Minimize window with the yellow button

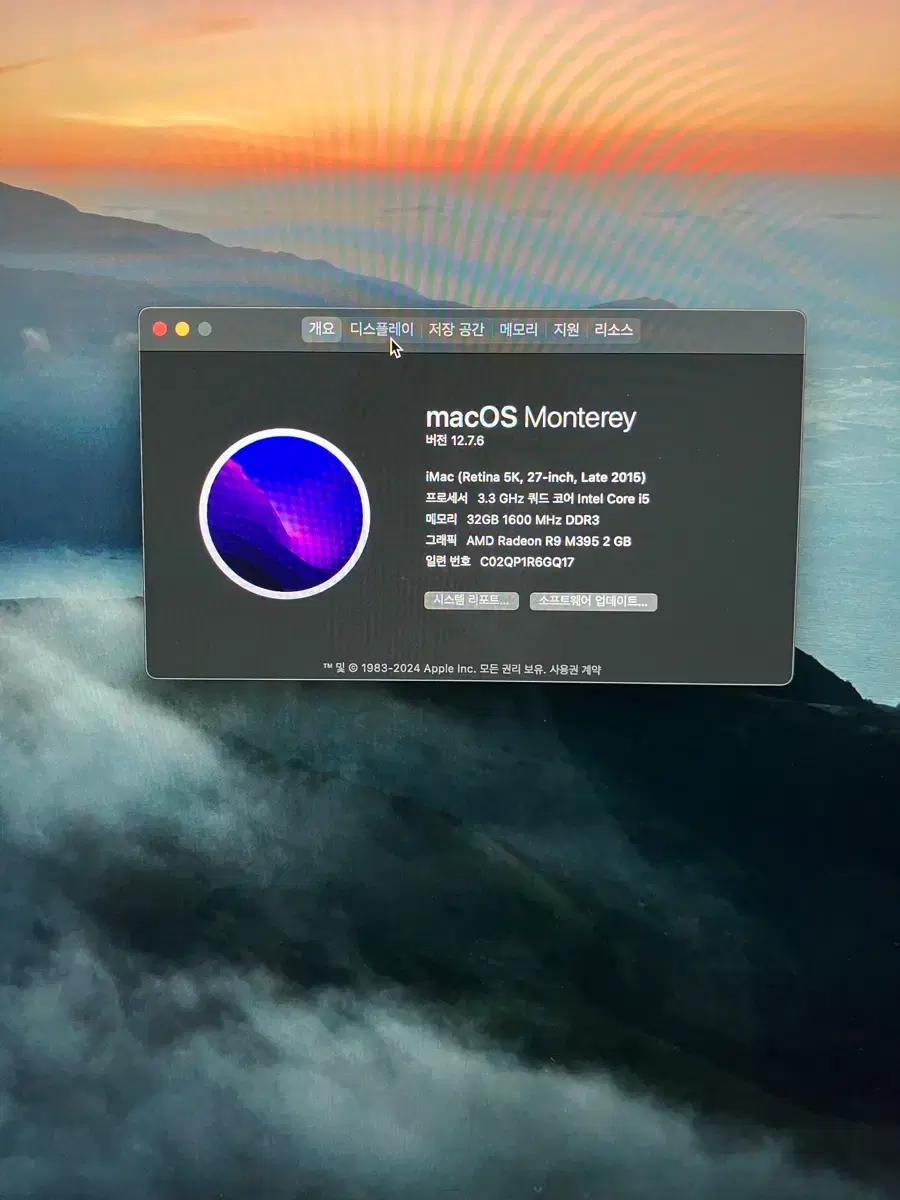[x=182, y=329]
